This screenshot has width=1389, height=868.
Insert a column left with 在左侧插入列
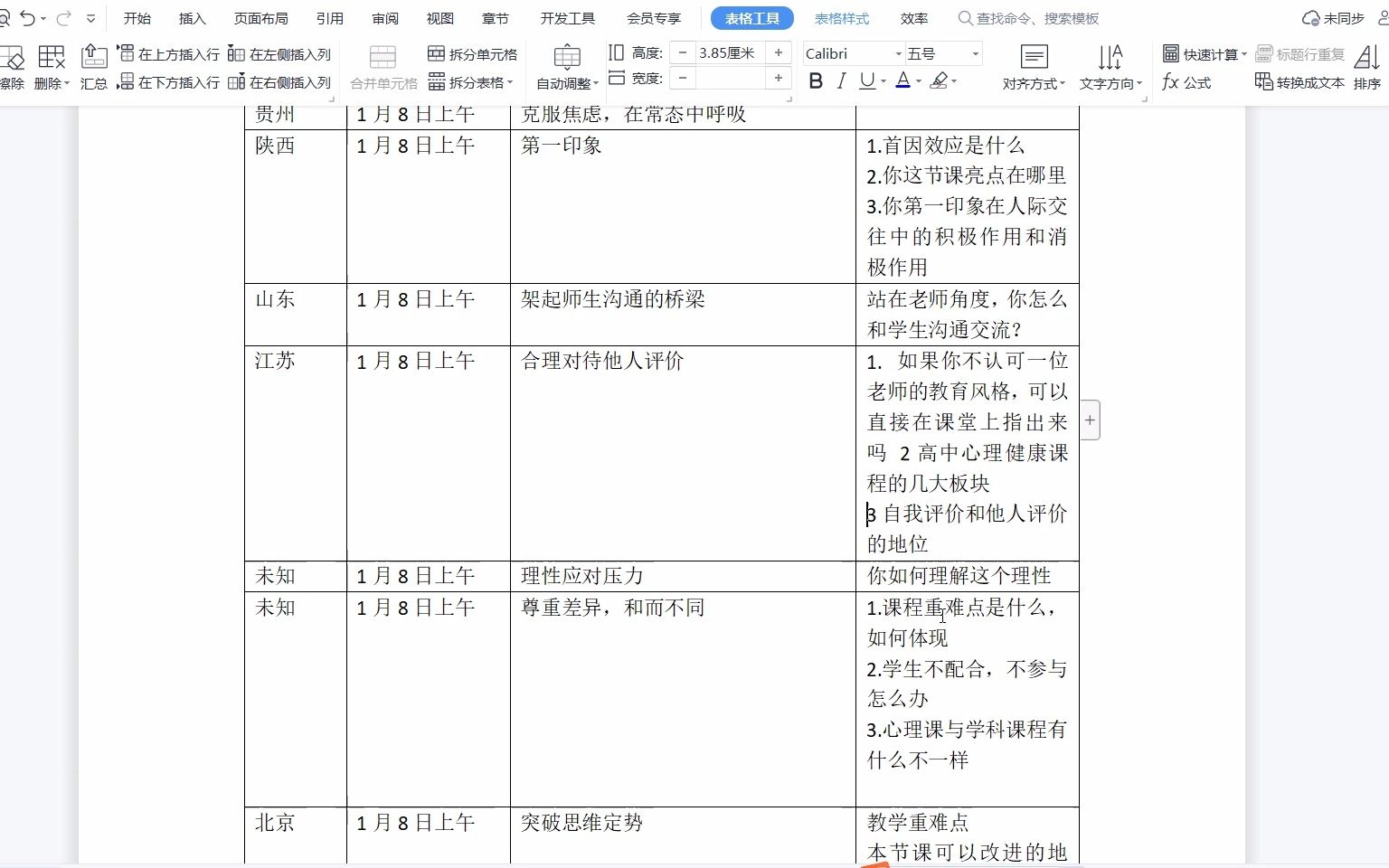(x=279, y=54)
